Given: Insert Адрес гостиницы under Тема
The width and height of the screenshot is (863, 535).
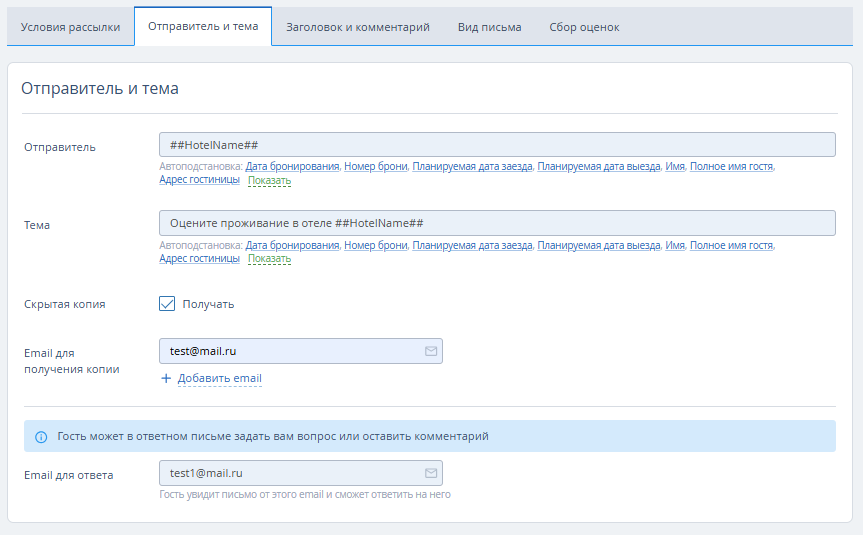Looking at the screenshot, I should coord(199,258).
